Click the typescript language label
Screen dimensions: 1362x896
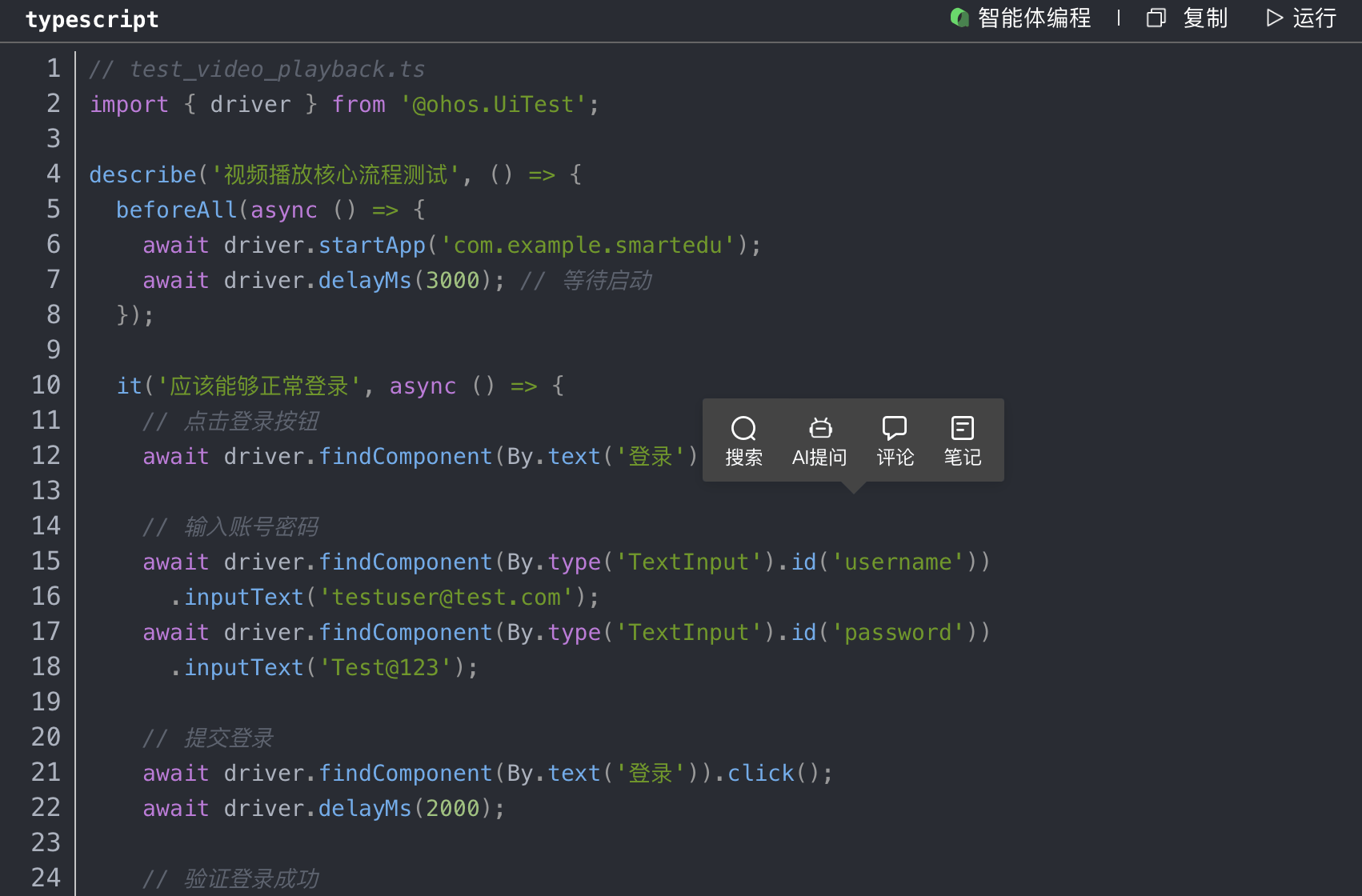(92, 19)
